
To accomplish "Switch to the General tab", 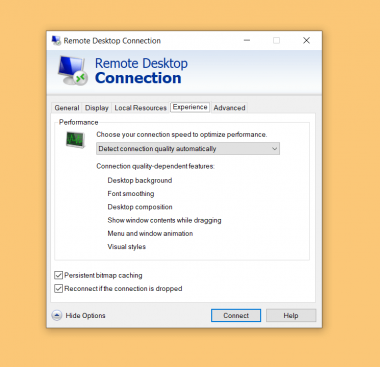I will coord(67,108).
